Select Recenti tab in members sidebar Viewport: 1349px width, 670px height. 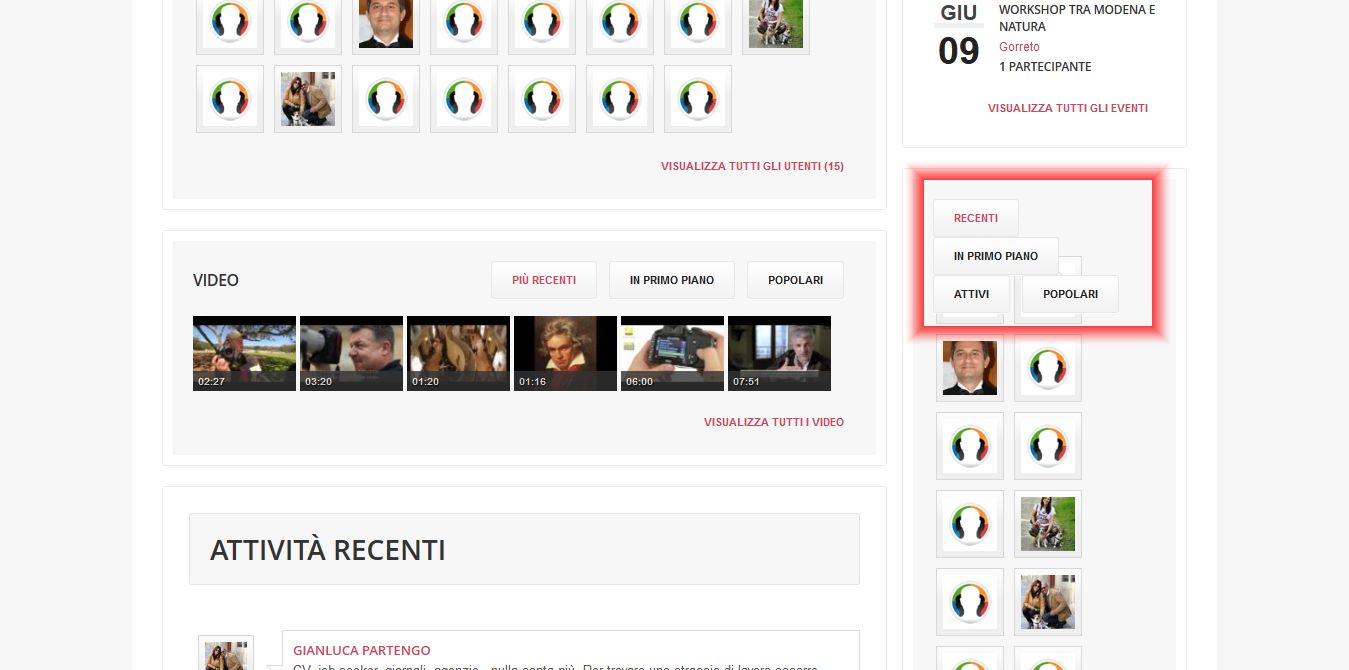pyautogui.click(x=976, y=218)
